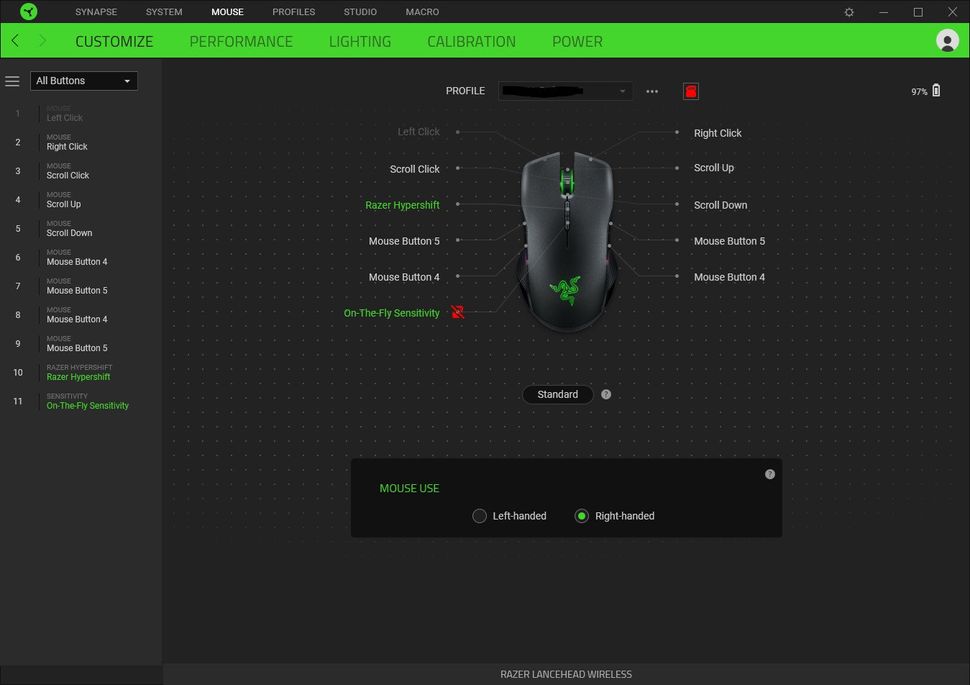Expand the help tooltip beside Standard

[606, 394]
